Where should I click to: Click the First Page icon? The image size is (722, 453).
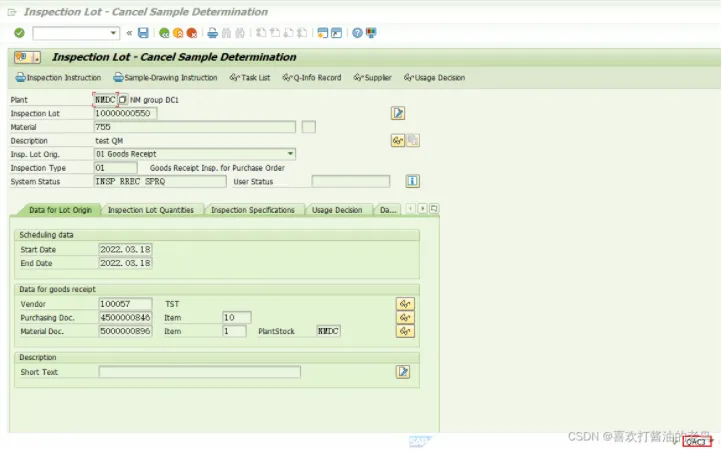tap(261, 33)
